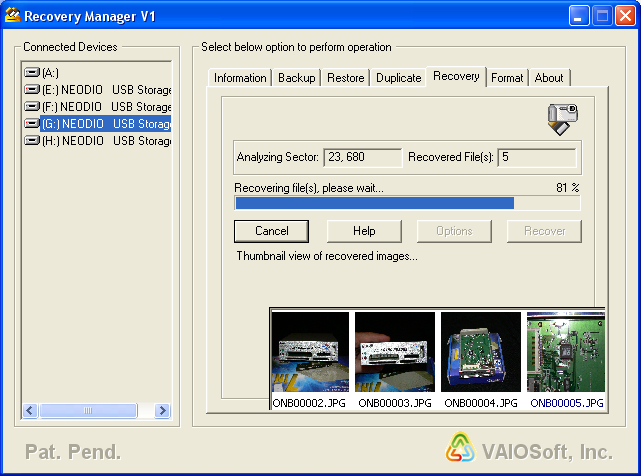Select the ONB00002.JPG thumbnail
The height and width of the screenshot is (476, 641).
310,352
